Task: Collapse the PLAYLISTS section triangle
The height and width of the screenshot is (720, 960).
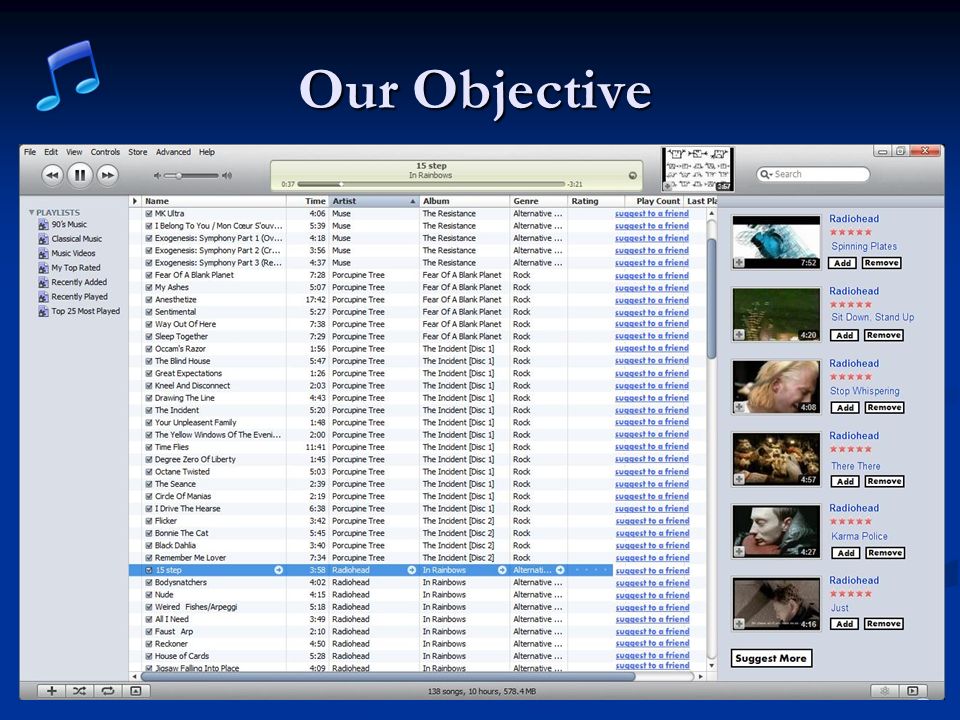Action: click(31, 212)
